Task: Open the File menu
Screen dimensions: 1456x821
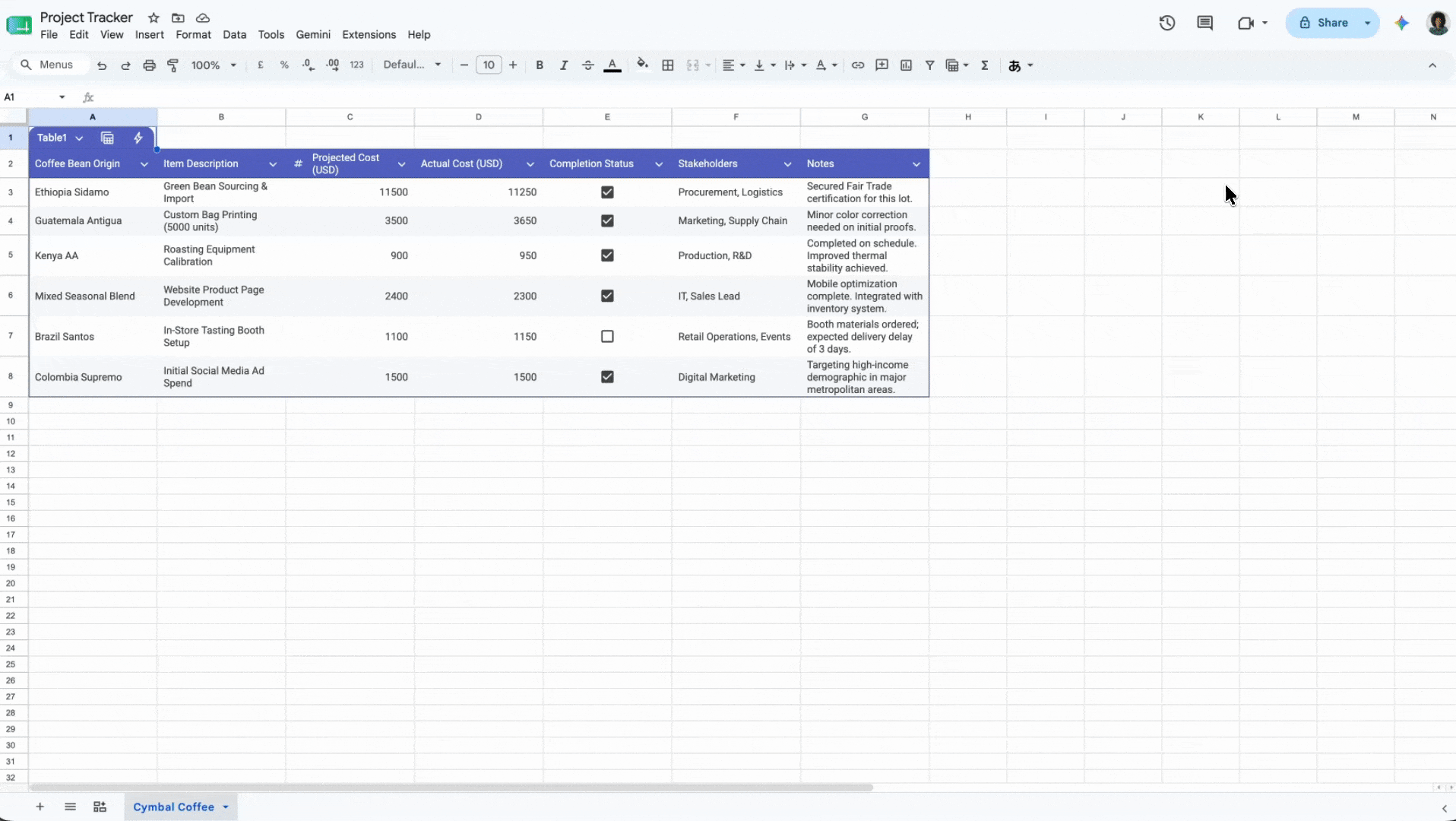Action: point(49,35)
